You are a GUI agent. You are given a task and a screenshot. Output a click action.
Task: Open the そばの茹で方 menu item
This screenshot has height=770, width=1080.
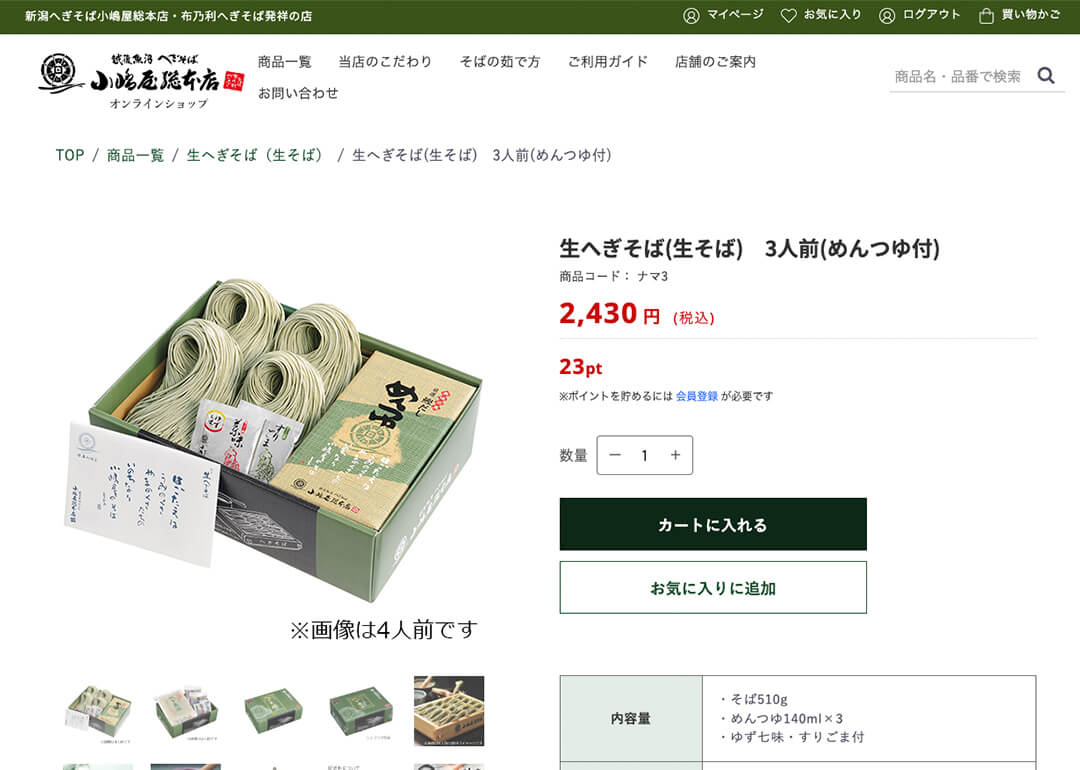click(500, 62)
